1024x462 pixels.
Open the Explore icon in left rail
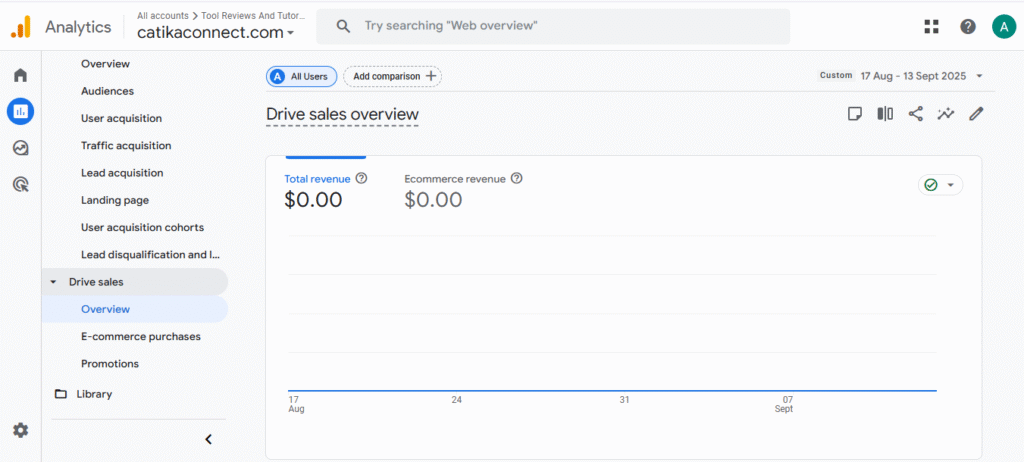pos(20,148)
